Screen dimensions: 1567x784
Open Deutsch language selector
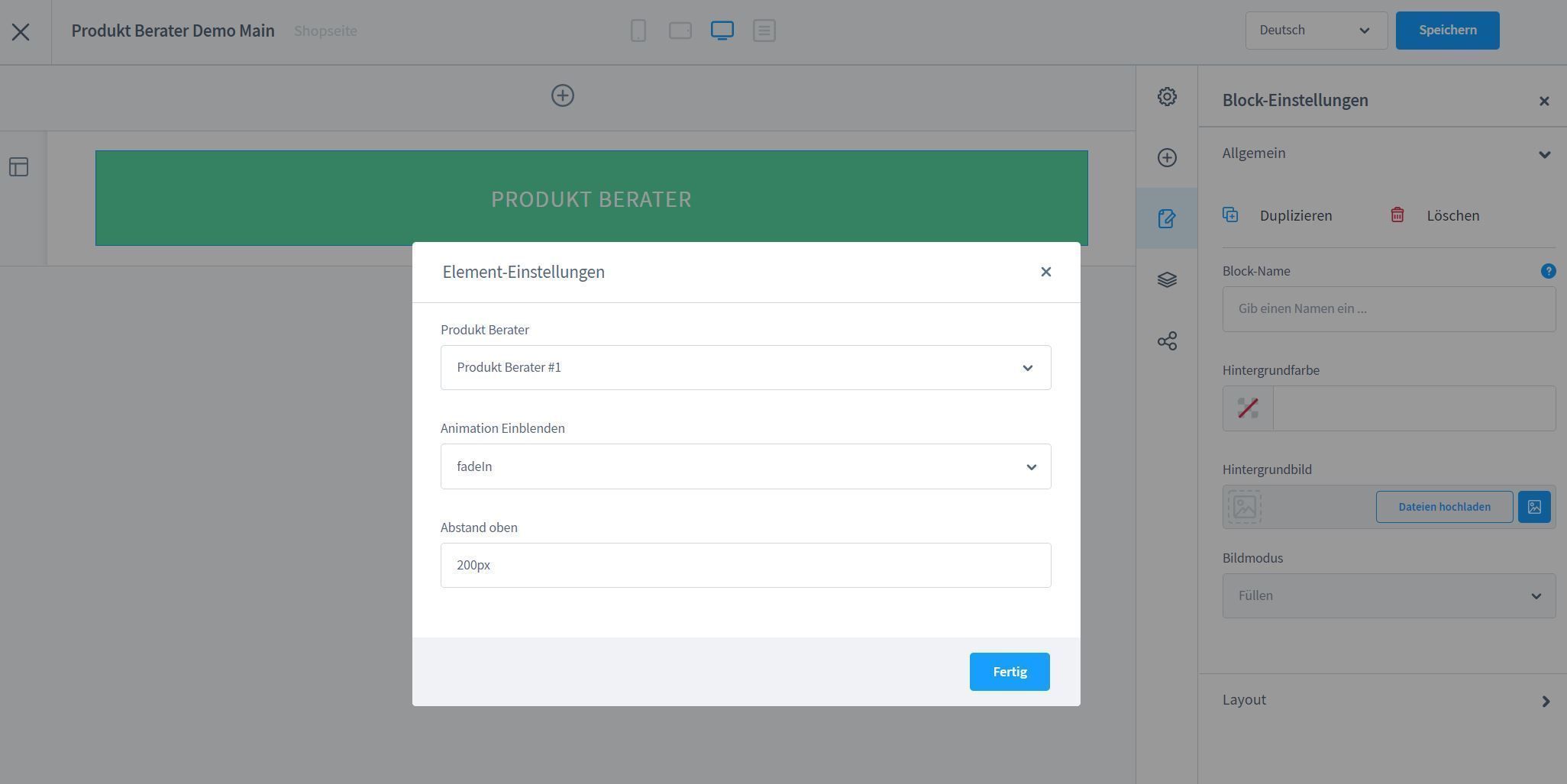point(1316,31)
